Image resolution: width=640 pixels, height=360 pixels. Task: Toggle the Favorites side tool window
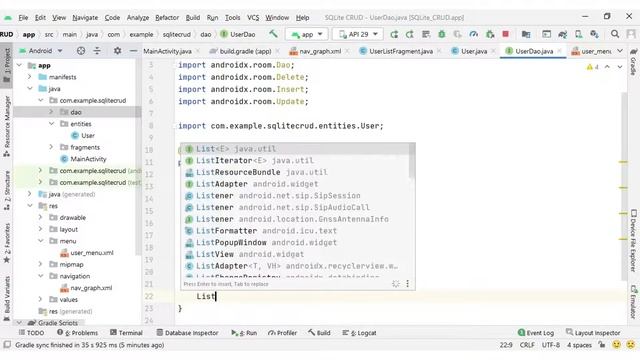click(x=7, y=244)
